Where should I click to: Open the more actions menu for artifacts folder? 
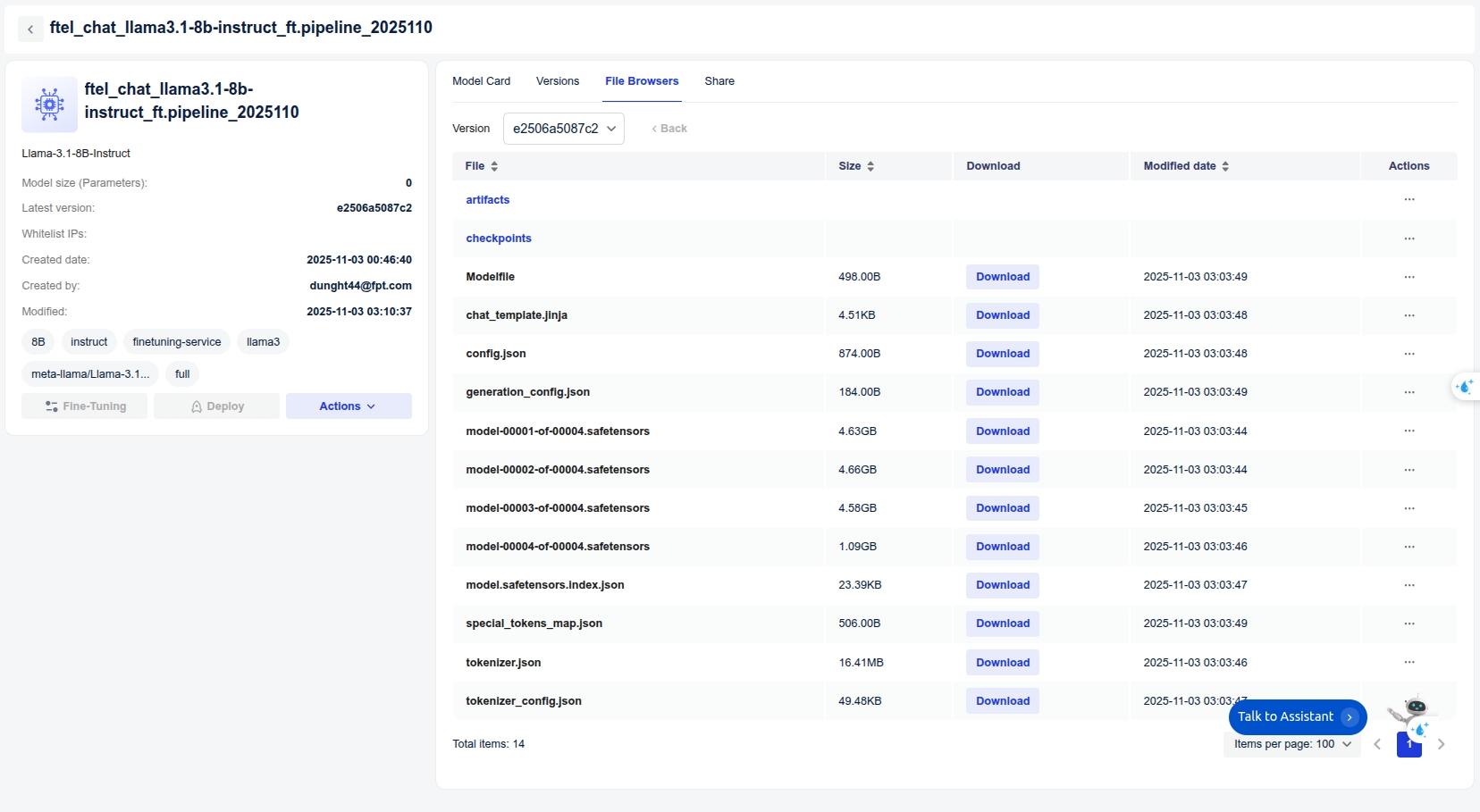pyautogui.click(x=1409, y=200)
